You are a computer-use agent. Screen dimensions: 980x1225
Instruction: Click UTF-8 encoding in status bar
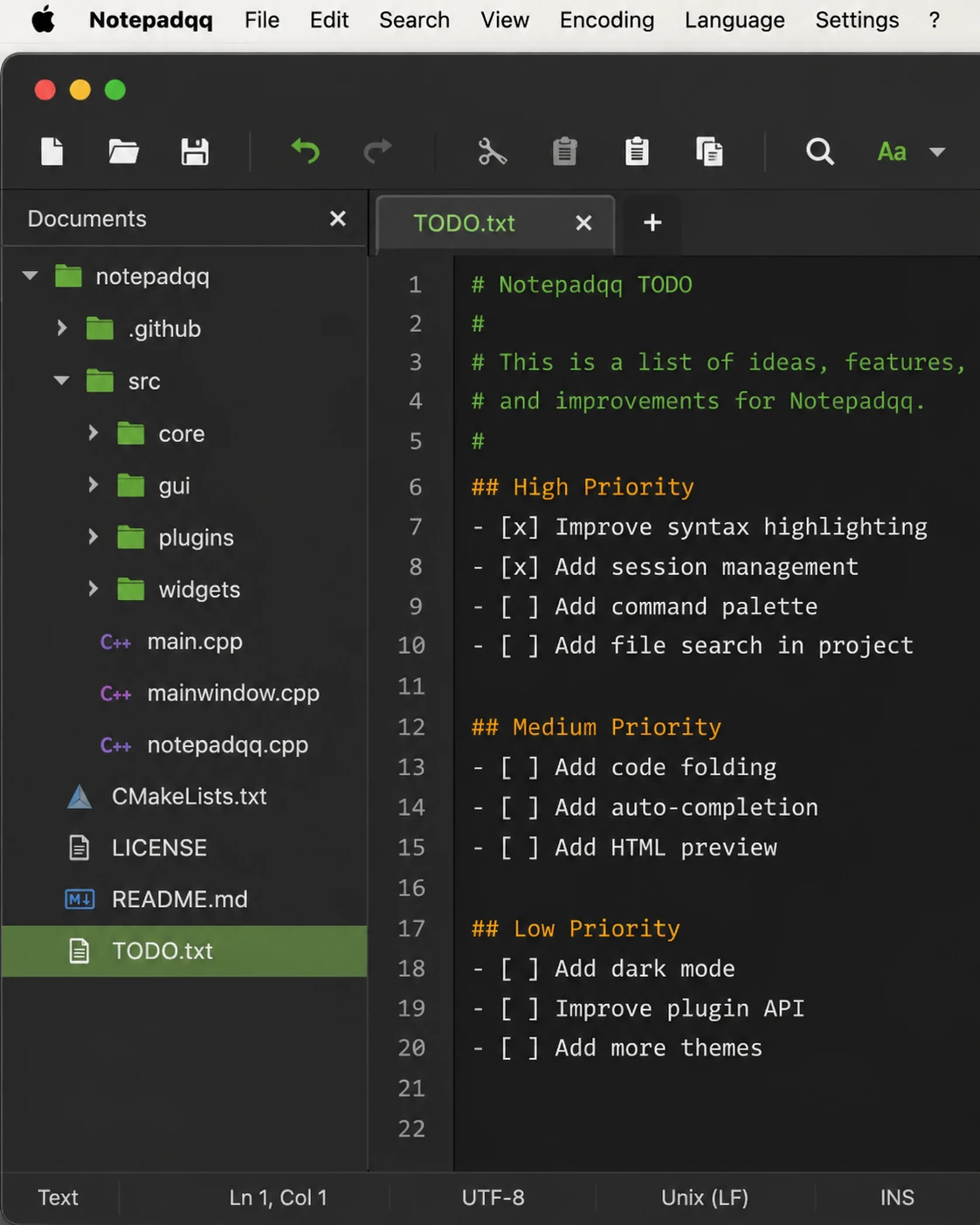pyautogui.click(x=493, y=1197)
